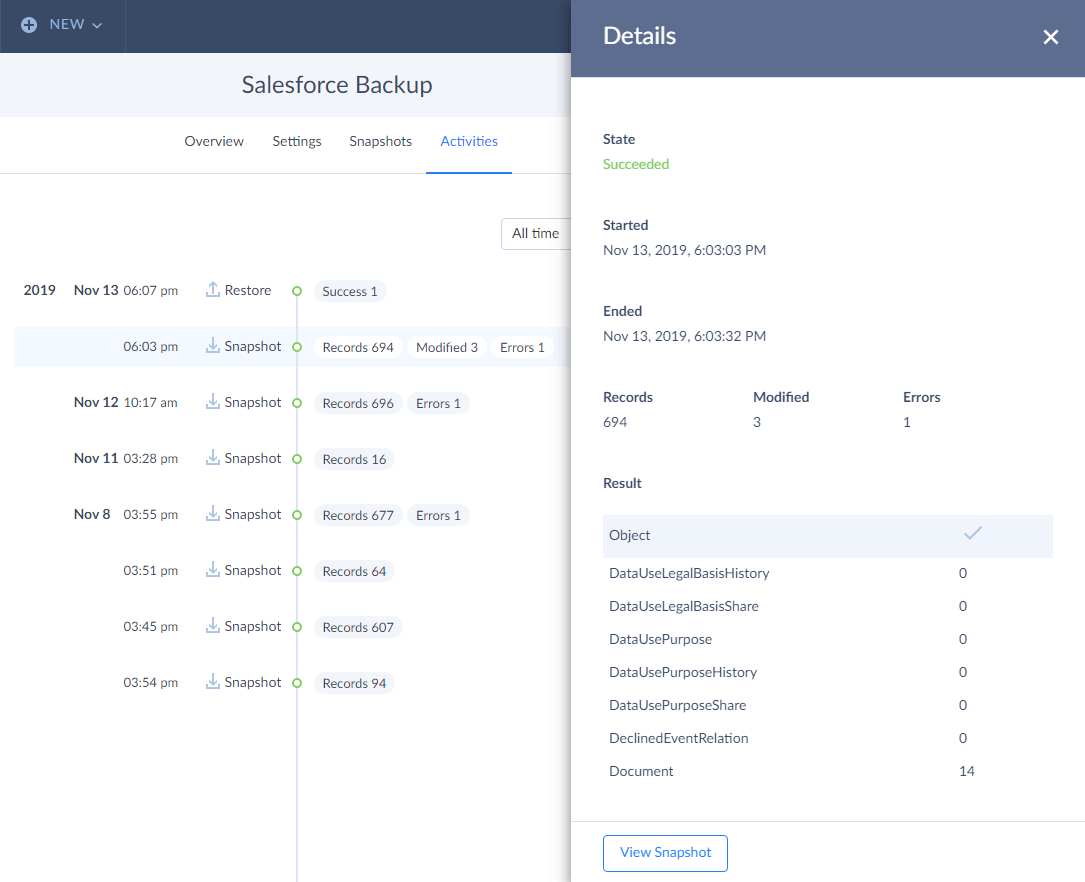Click the Nov 12 Snapshot download icon
The height and width of the screenshot is (882, 1085).
pos(213,402)
